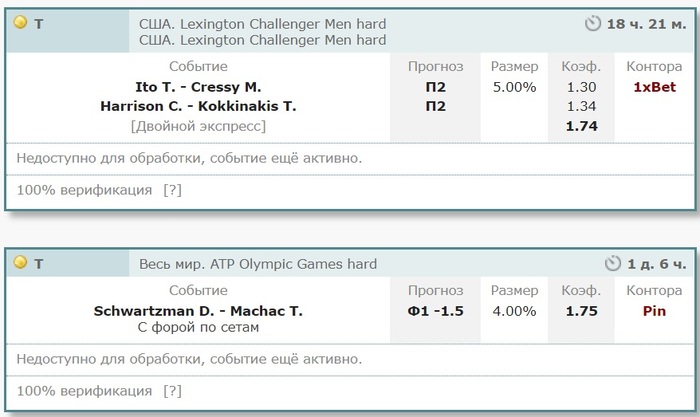
Task: Select the Schwartzman D. - Machac T. event
Action: point(198,311)
